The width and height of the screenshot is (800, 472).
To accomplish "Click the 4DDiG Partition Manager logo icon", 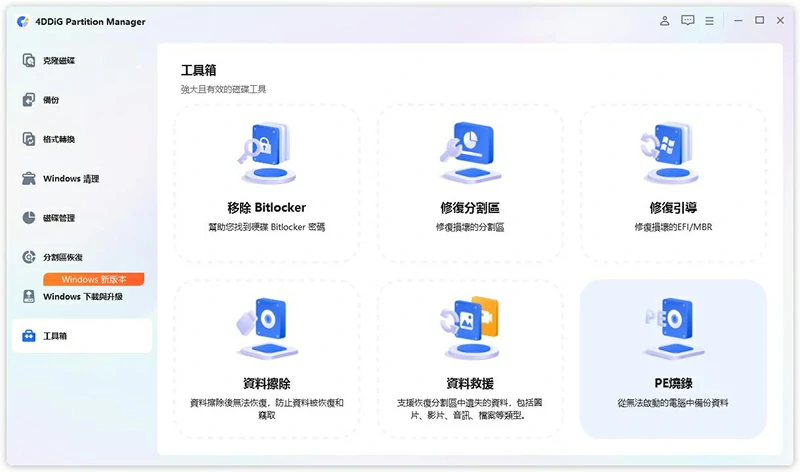I will 23,21.
